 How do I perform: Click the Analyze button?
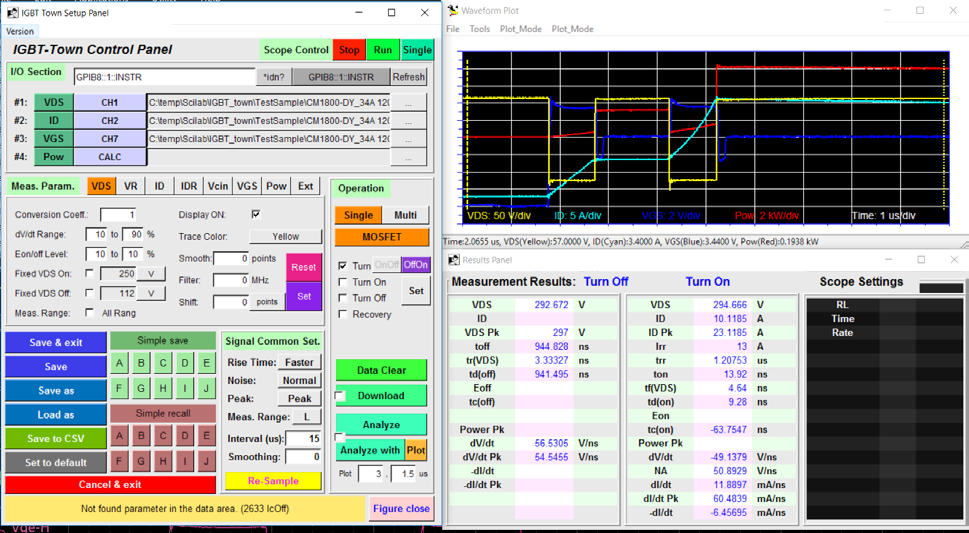381,425
